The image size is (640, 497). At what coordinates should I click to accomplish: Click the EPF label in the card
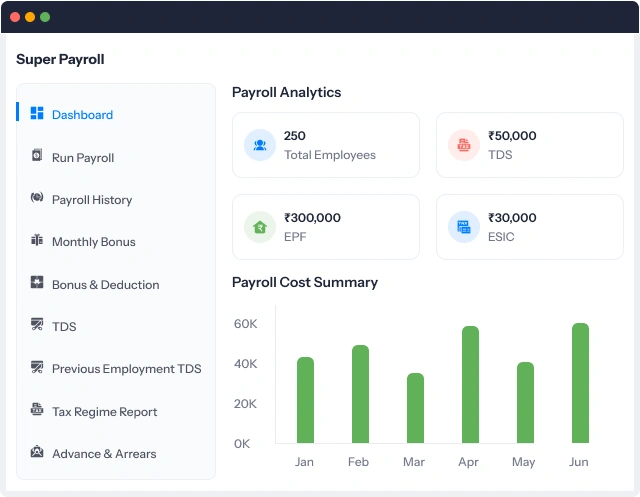tap(295, 237)
